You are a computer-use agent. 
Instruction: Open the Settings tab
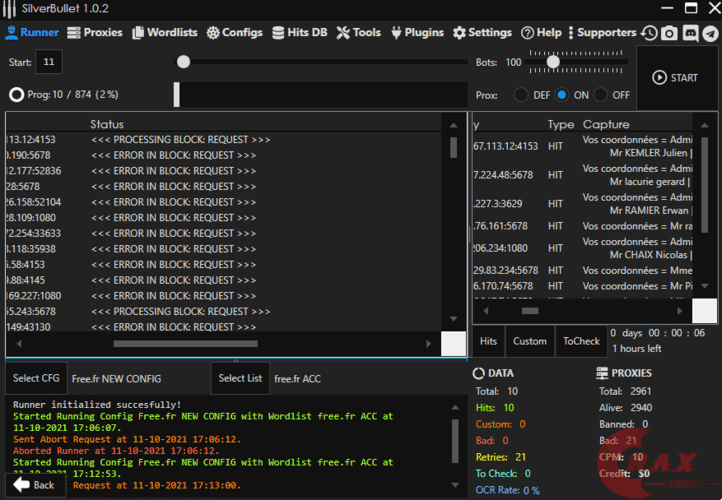click(x=482, y=32)
